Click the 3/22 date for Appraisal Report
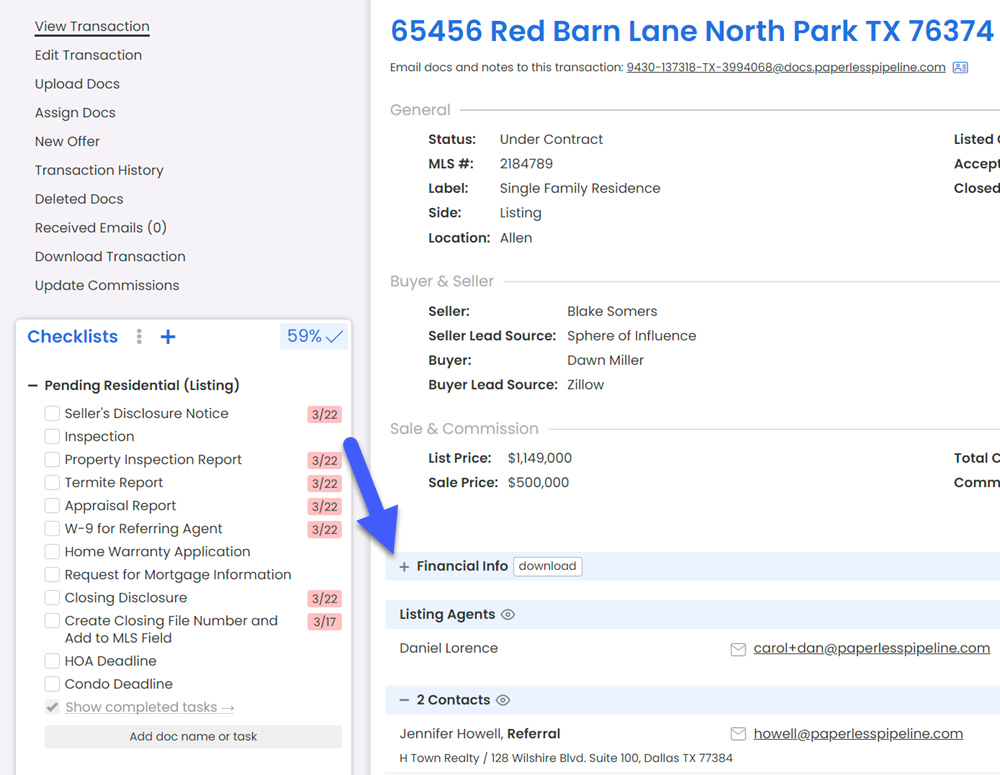1000x775 pixels. [x=325, y=507]
